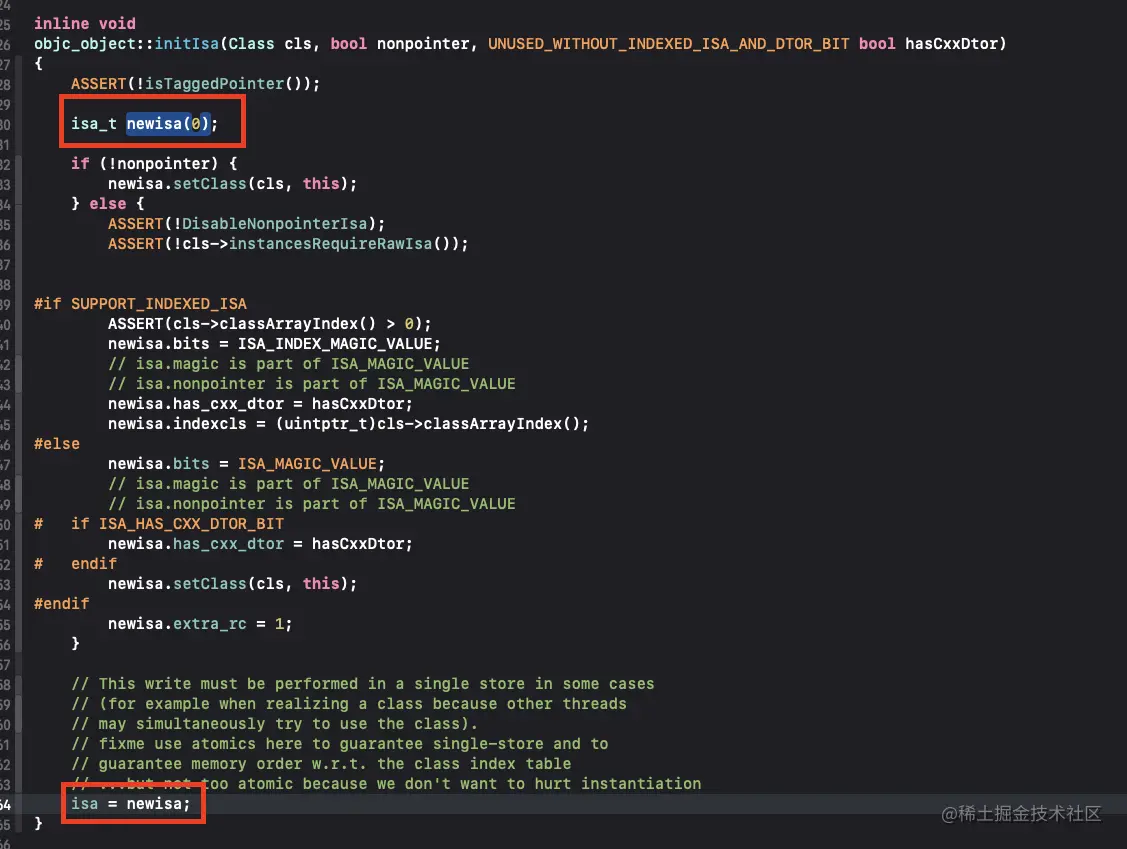Click the } else { line
1127x849 pixels.
108,204
